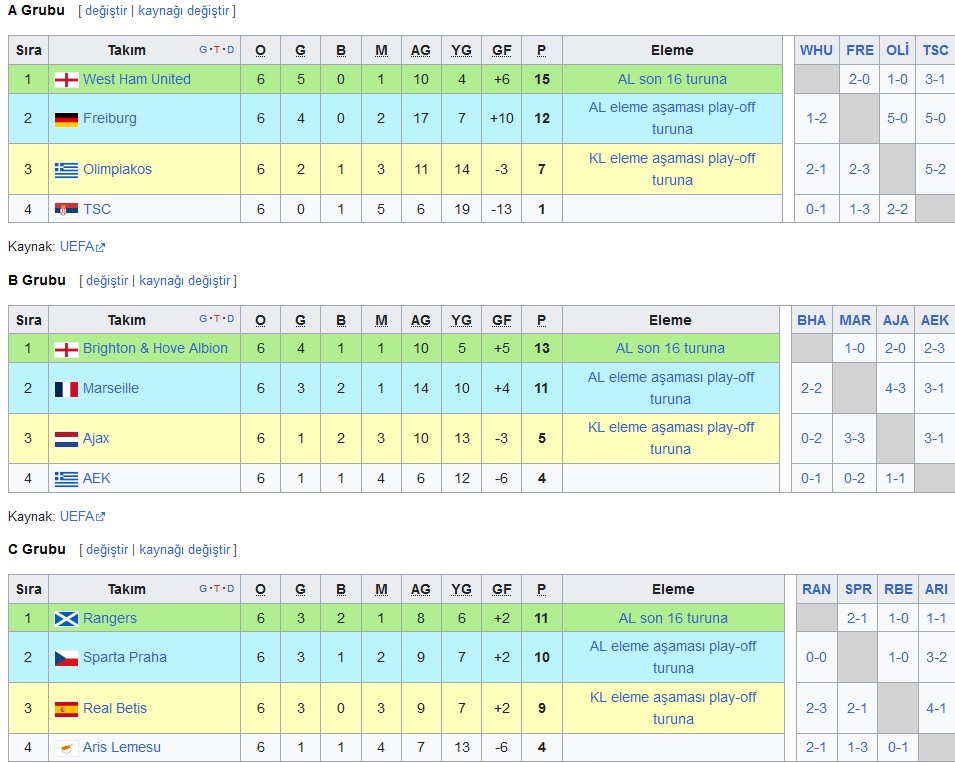Click the Germany flag beside Freiburg
Screen dimensions: 955x763
(x=66, y=119)
